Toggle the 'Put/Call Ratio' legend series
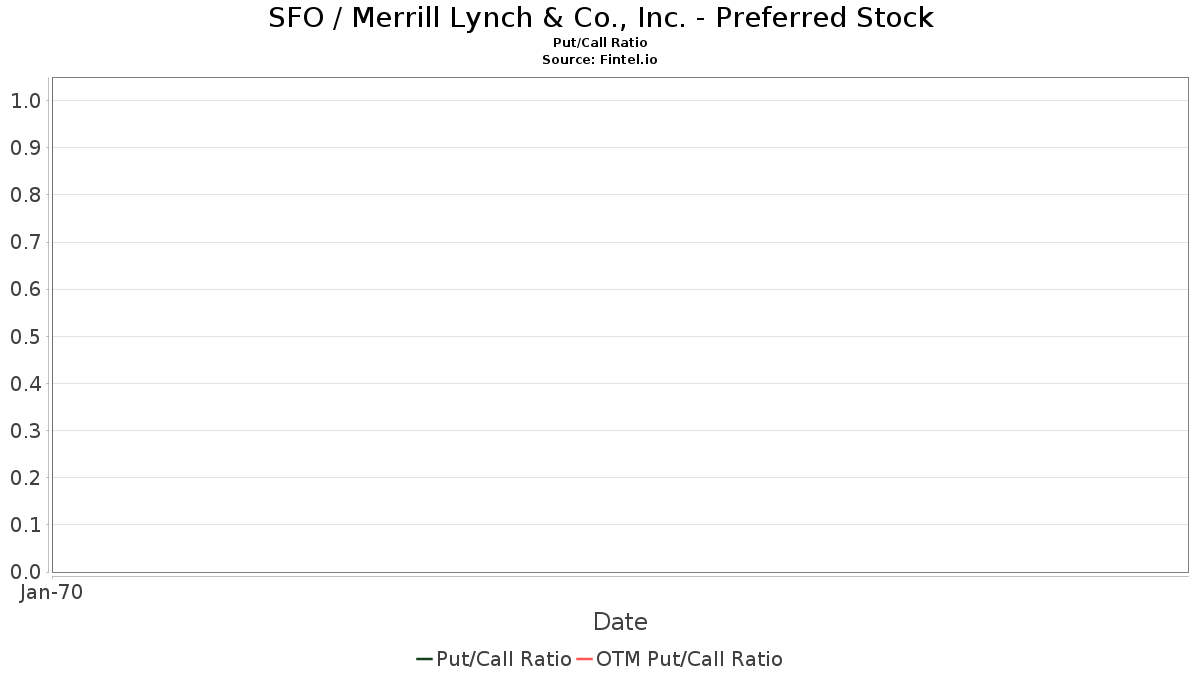The image size is (1200, 675). point(503,659)
